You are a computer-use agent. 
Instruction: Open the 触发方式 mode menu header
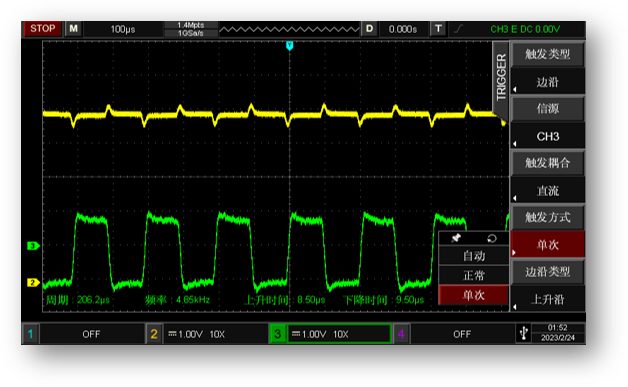coord(547,218)
